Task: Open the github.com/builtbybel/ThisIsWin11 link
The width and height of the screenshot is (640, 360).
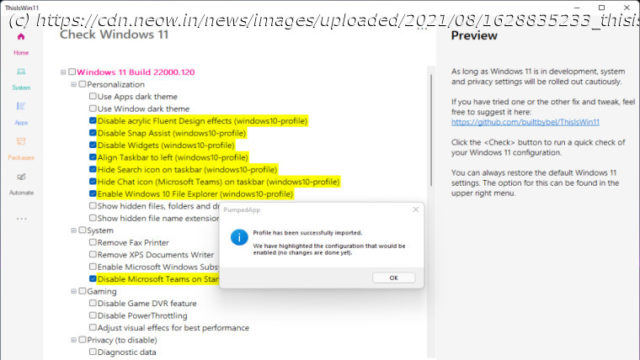Action: click(x=525, y=122)
